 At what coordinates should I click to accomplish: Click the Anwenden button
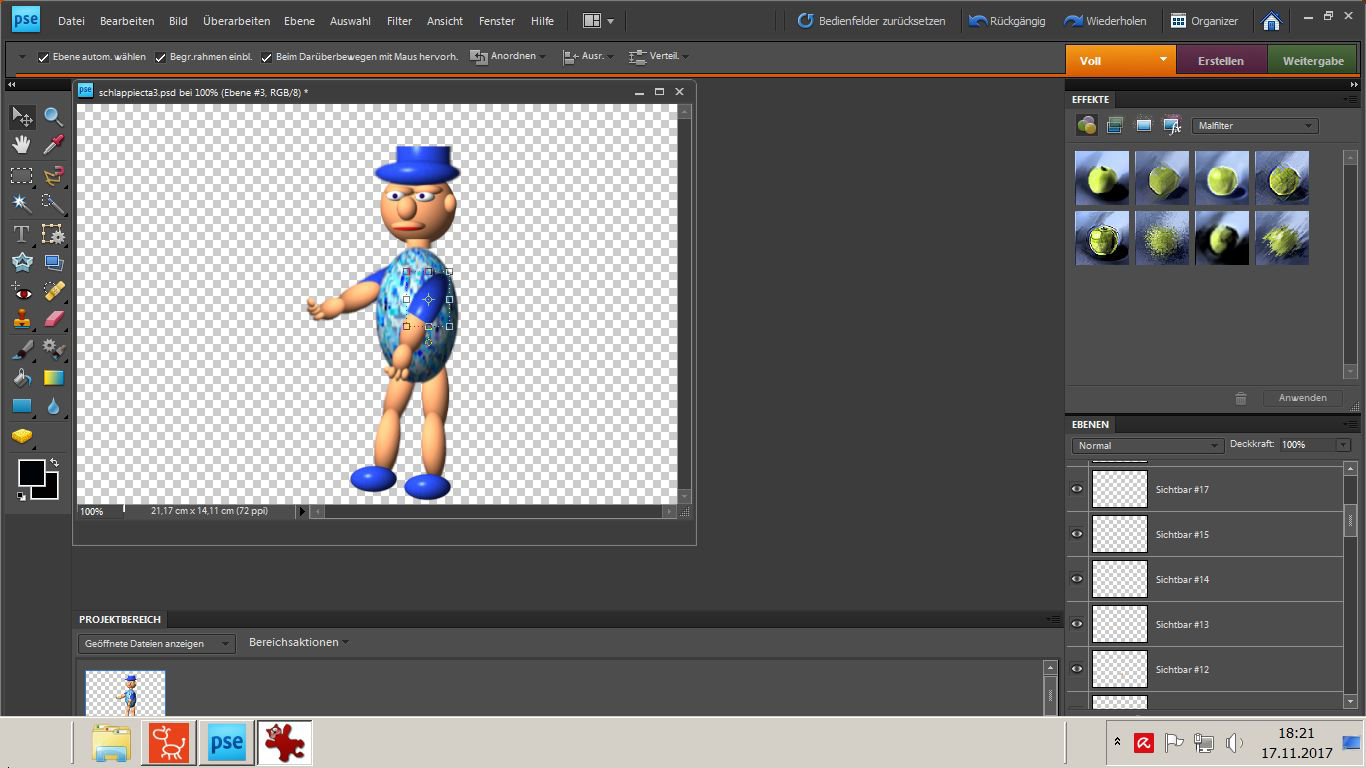[1302, 398]
